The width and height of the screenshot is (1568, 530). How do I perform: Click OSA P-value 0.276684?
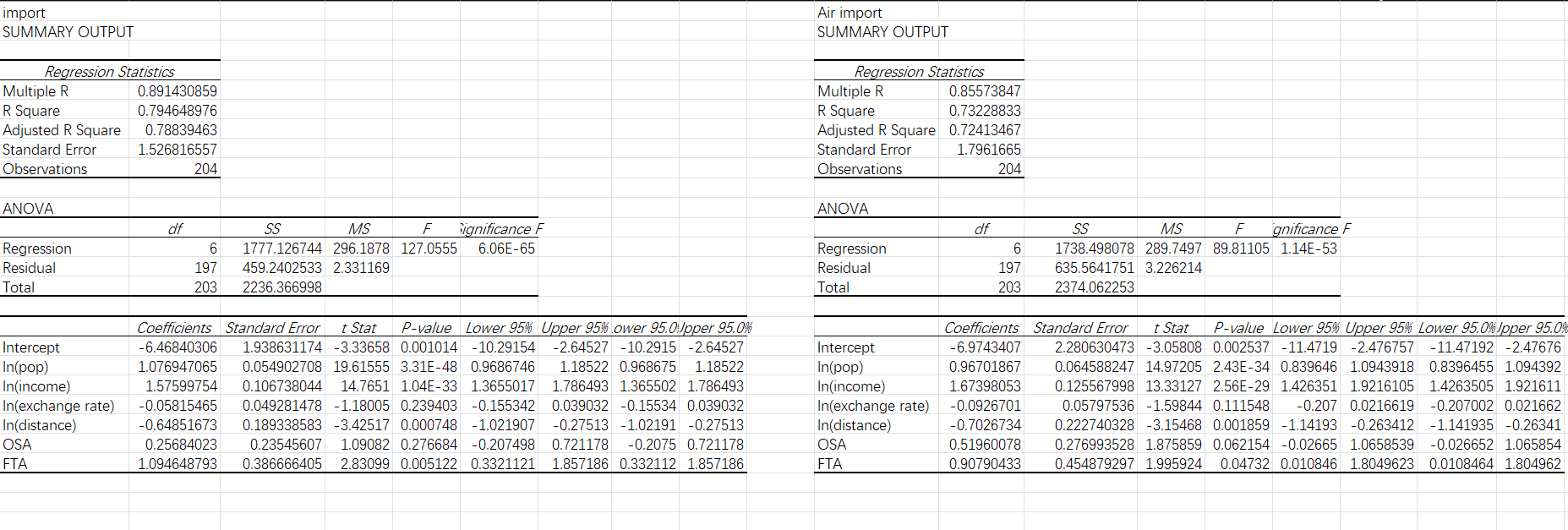click(x=429, y=445)
